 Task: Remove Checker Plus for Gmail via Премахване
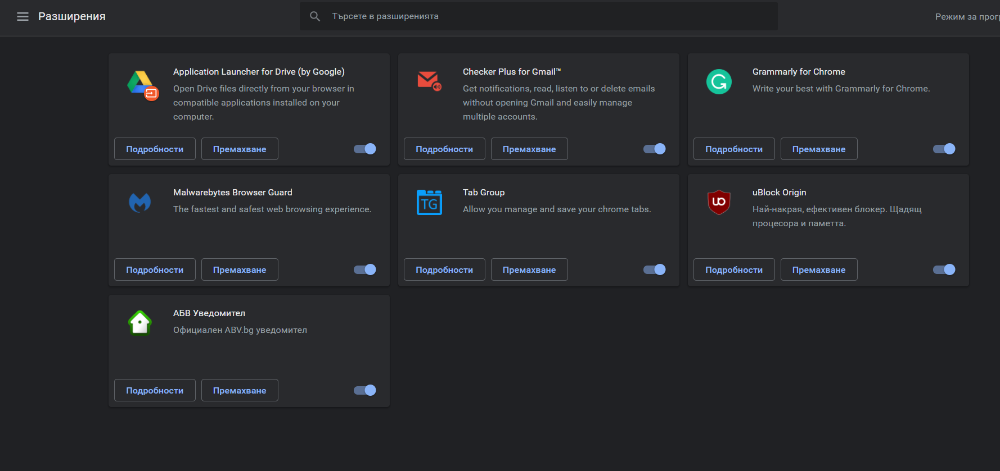529,149
